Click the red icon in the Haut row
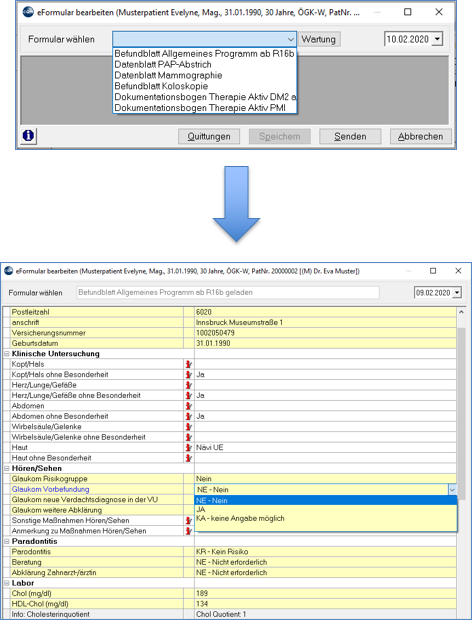 point(189,448)
